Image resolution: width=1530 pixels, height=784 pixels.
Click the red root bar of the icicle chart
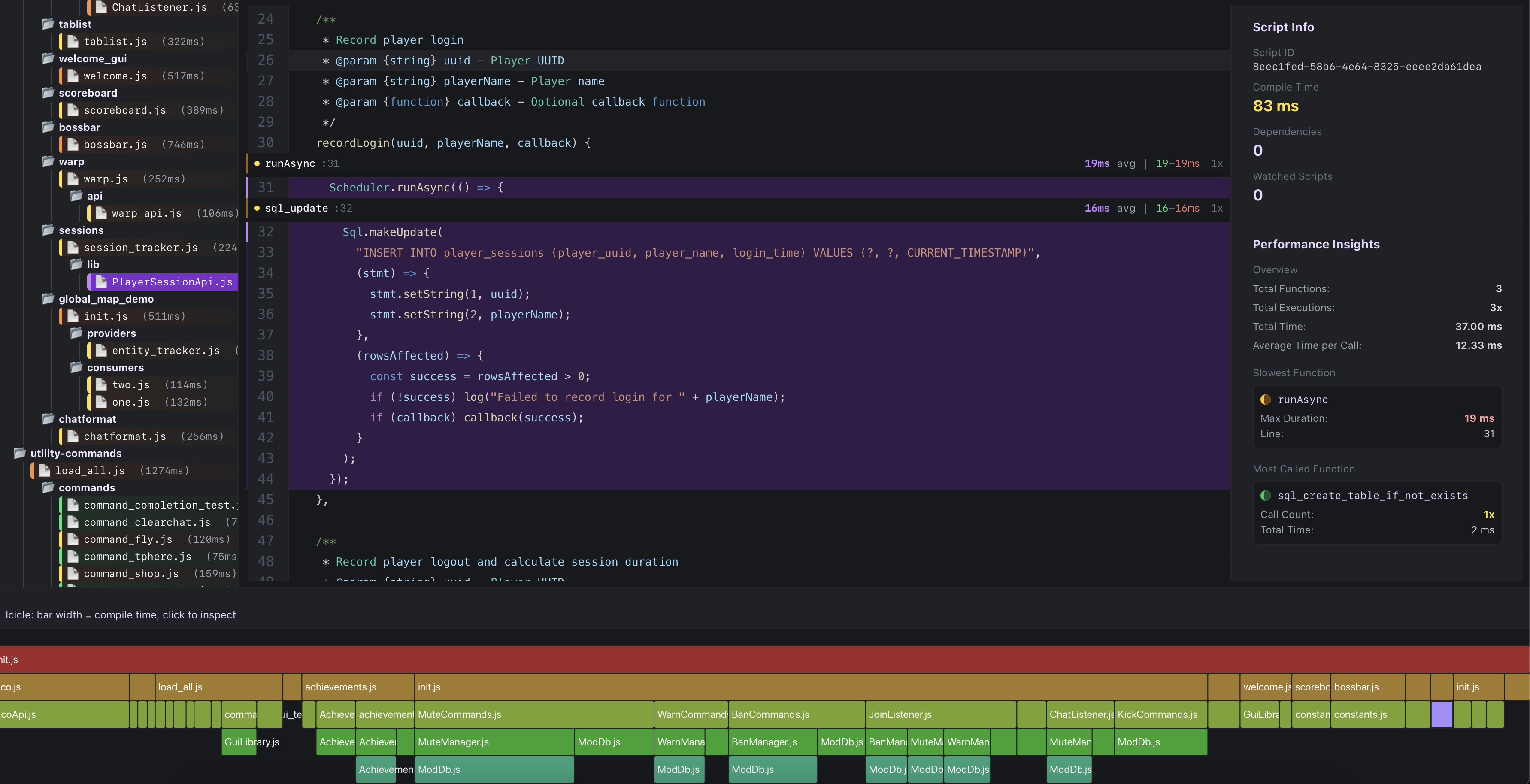click(765, 659)
